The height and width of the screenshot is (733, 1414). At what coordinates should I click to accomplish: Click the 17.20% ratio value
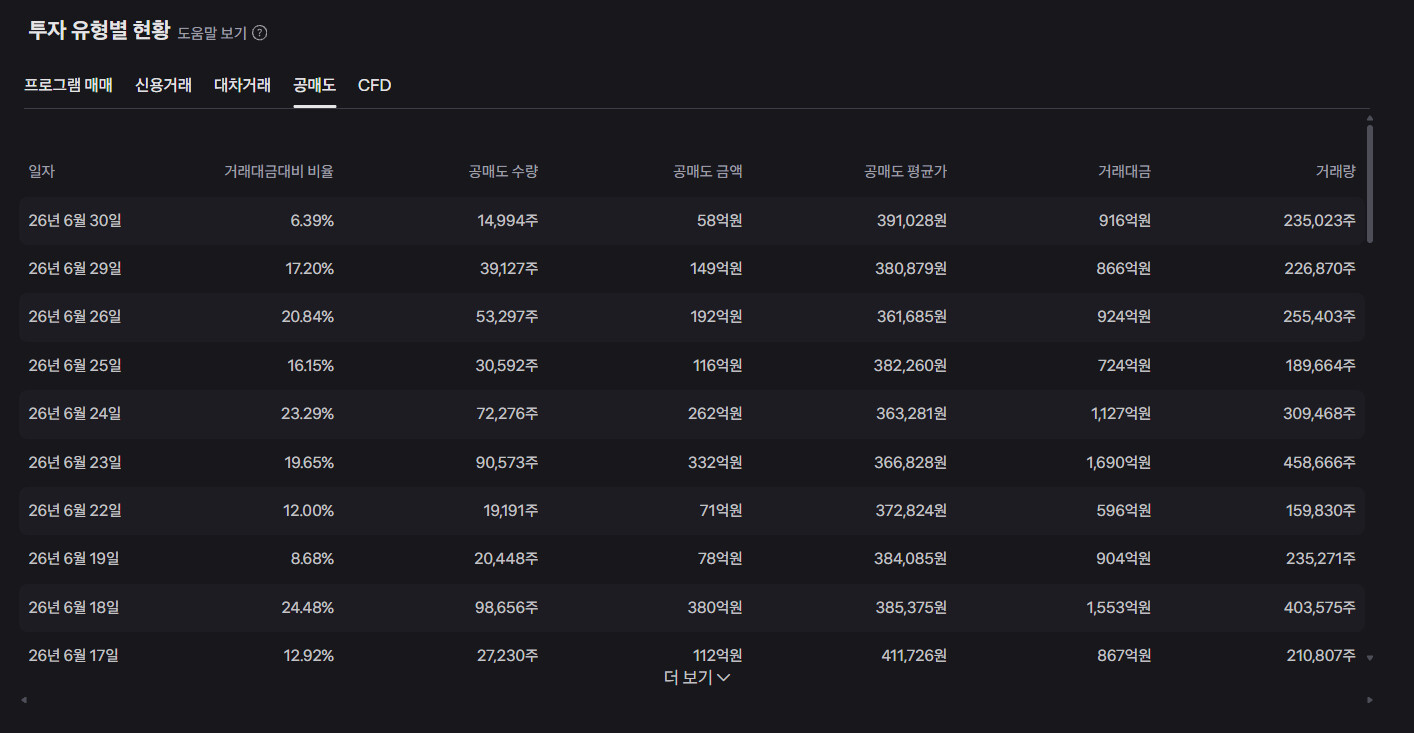coord(310,268)
